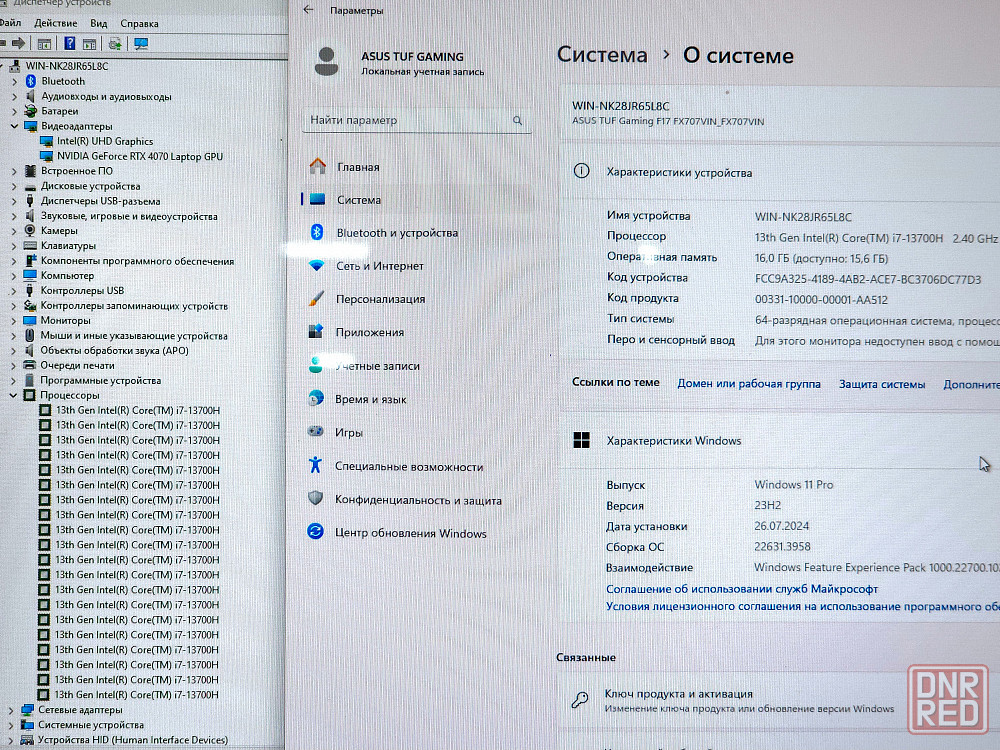Open the Действие menu
Screen dimensions: 1000x750
[55, 23]
